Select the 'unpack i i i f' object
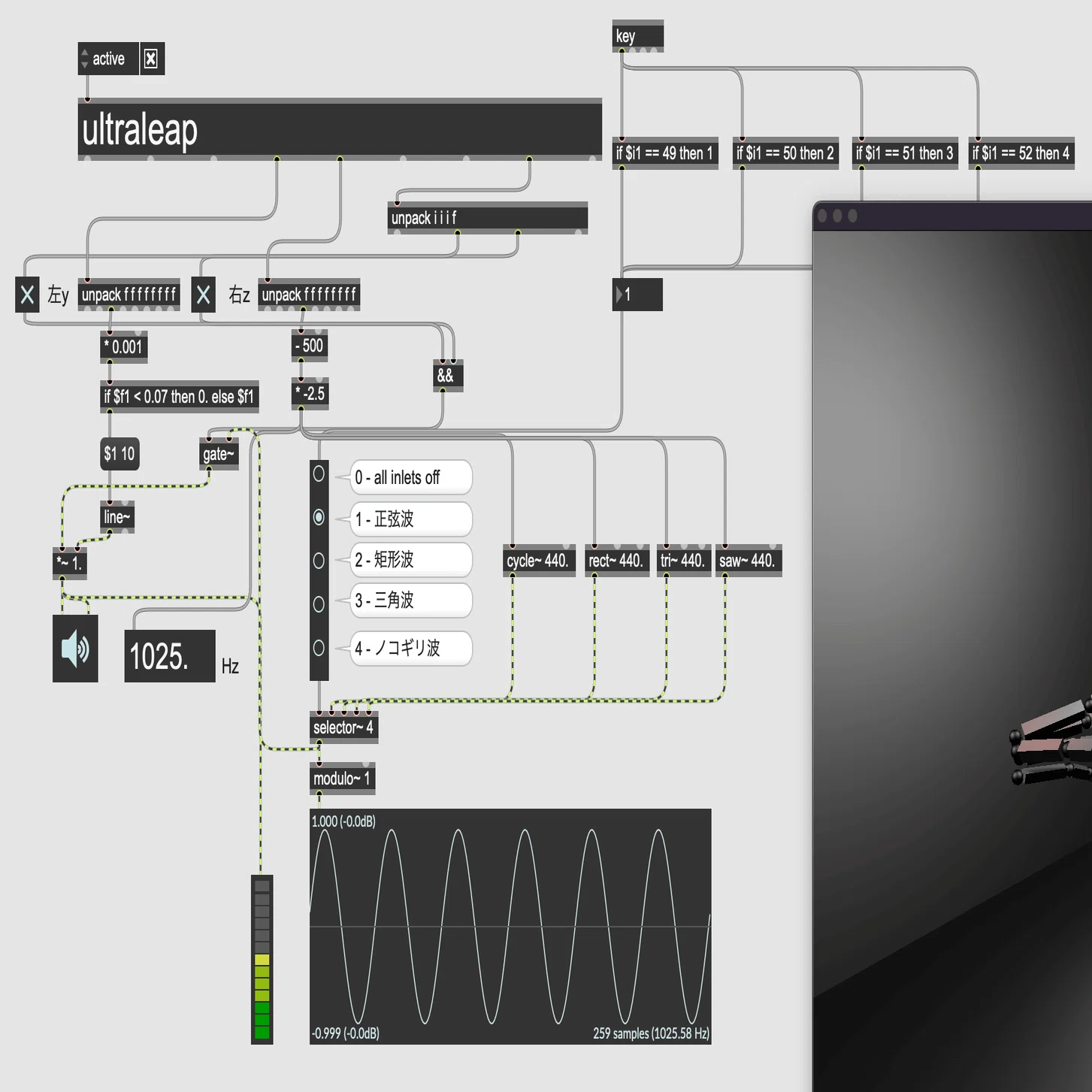 coord(487,218)
